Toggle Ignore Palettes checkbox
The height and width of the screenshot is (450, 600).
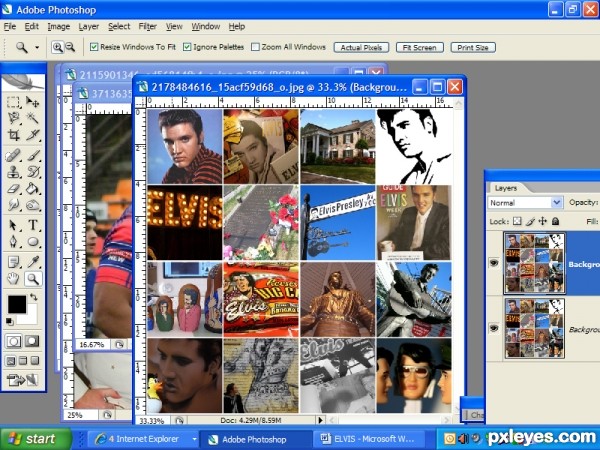[187, 47]
